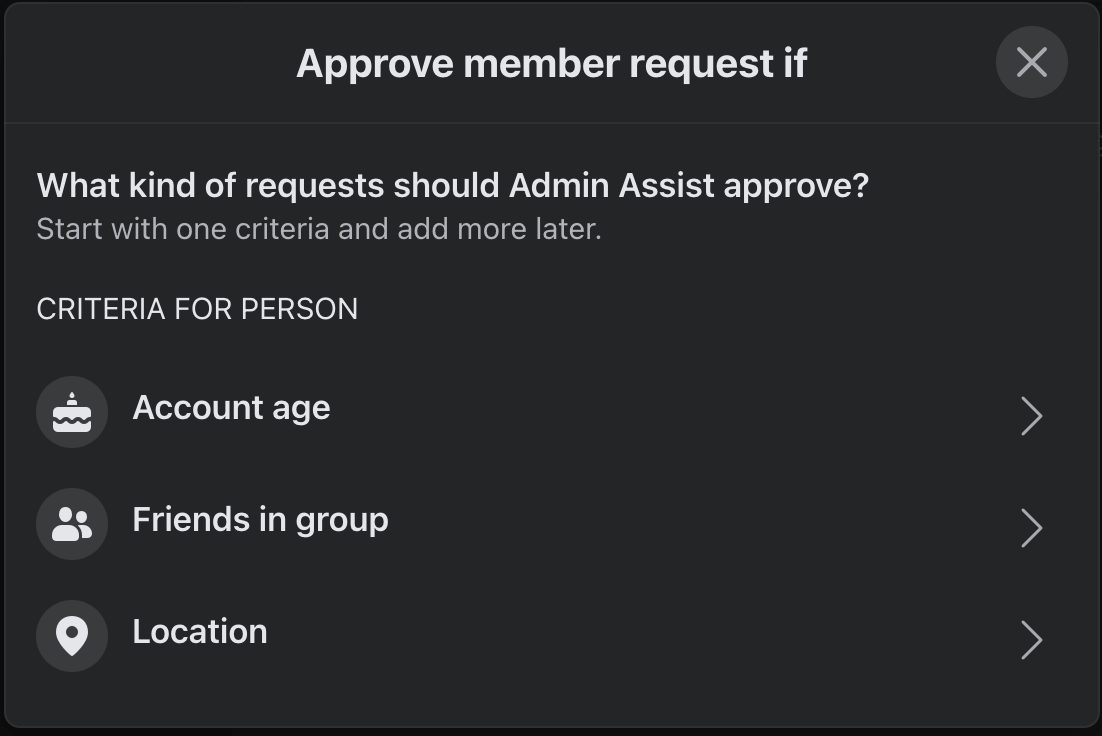Click the 'Approve member request if' title
The height and width of the screenshot is (736, 1102).
click(x=551, y=64)
